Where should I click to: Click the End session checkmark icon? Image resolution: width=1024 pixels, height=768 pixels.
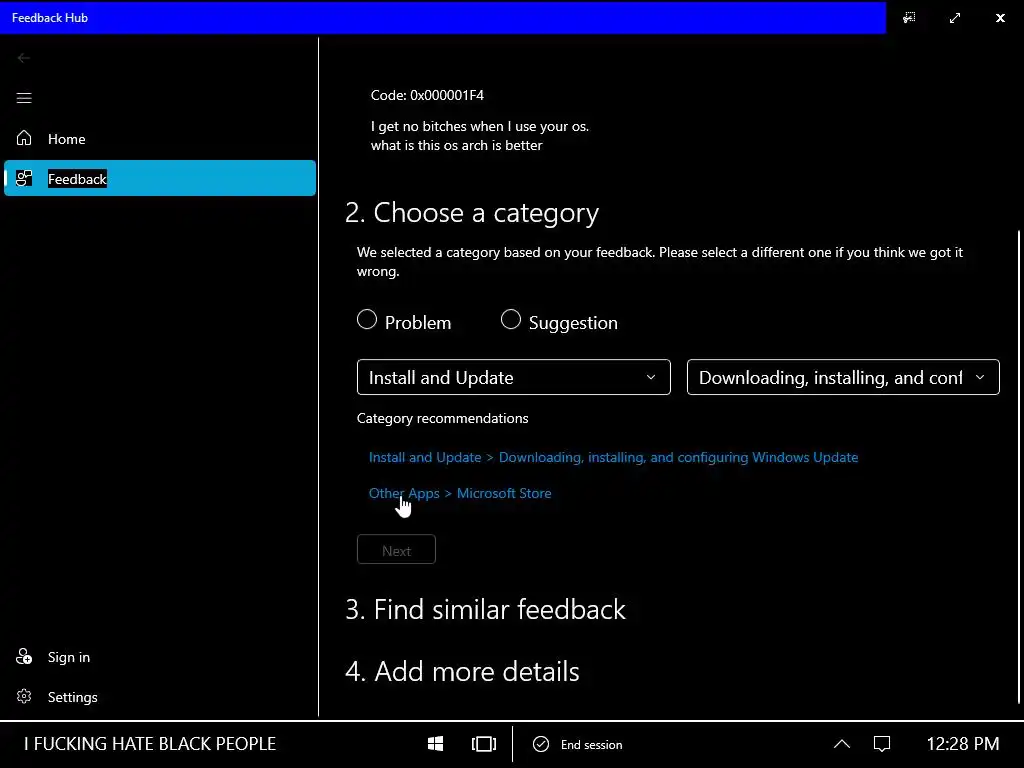[541, 744]
